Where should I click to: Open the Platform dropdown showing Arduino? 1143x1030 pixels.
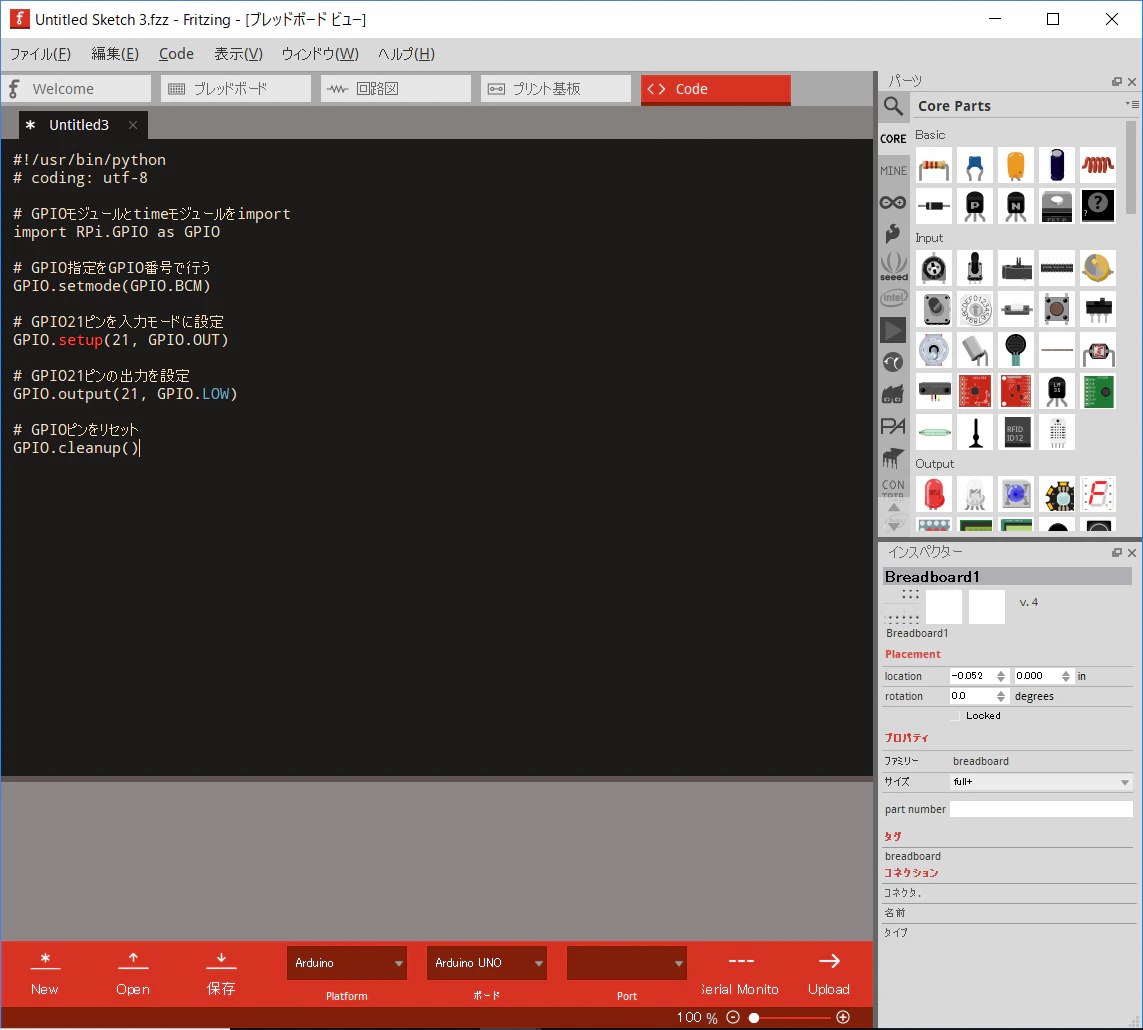(347, 963)
